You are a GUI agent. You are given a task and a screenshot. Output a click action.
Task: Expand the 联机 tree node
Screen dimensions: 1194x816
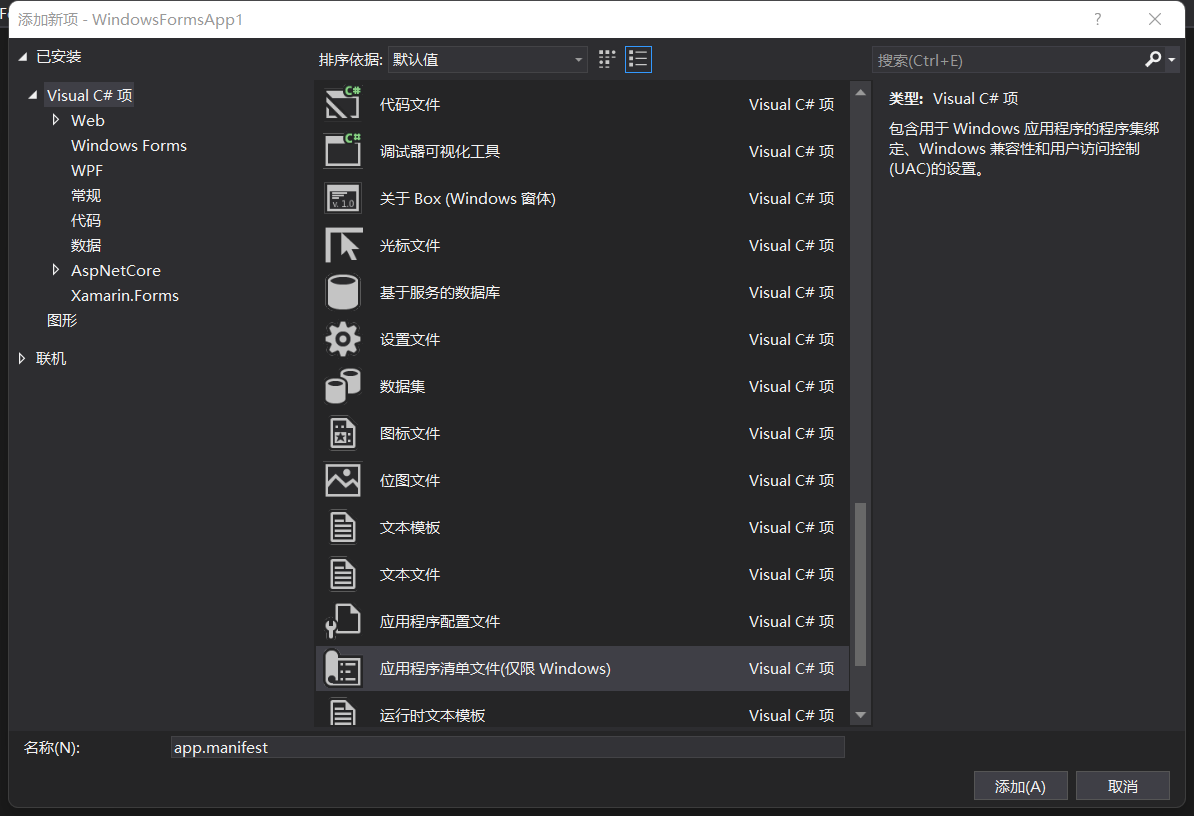[x=22, y=358]
